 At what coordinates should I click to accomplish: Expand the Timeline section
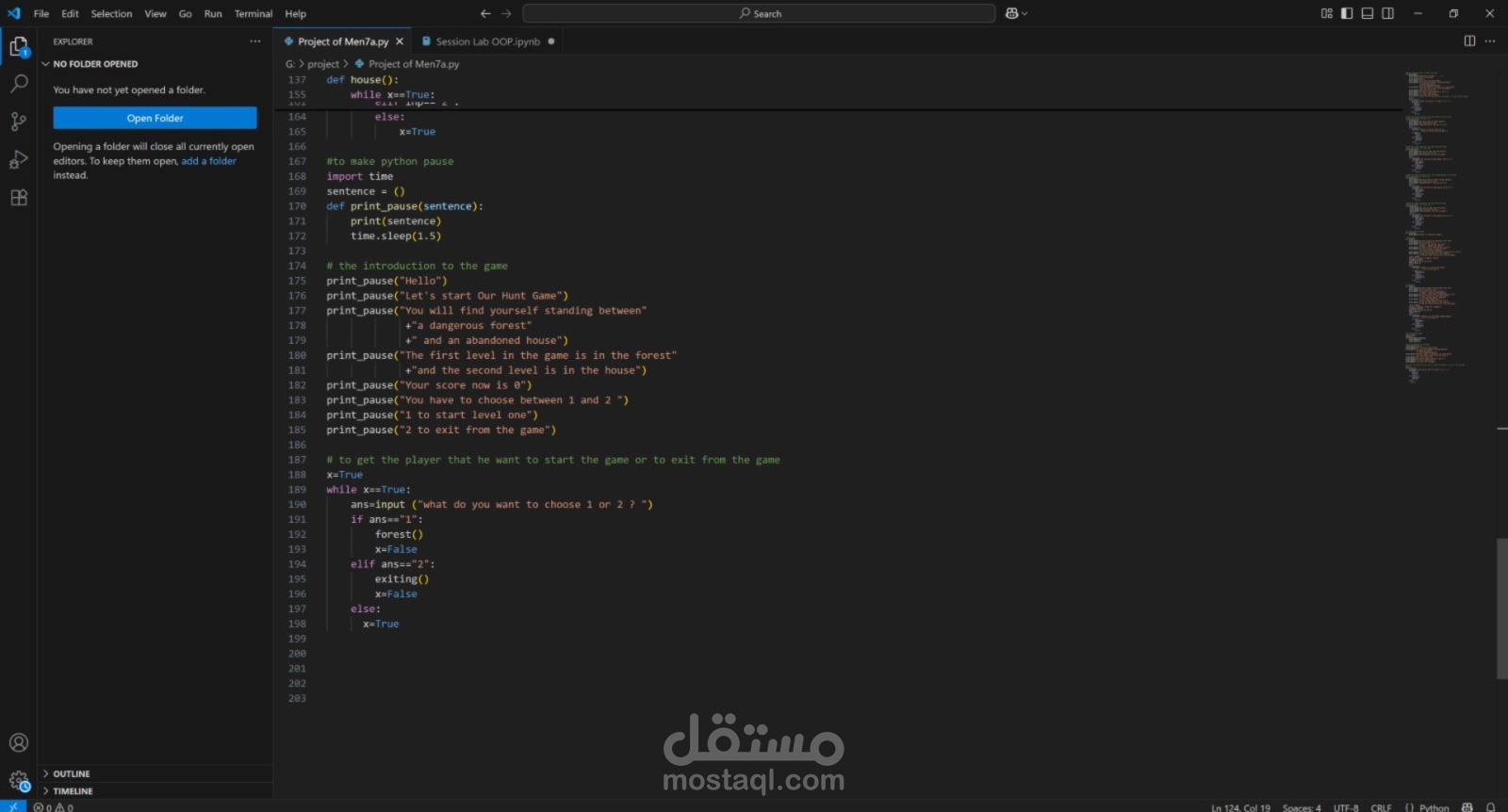click(x=73, y=791)
